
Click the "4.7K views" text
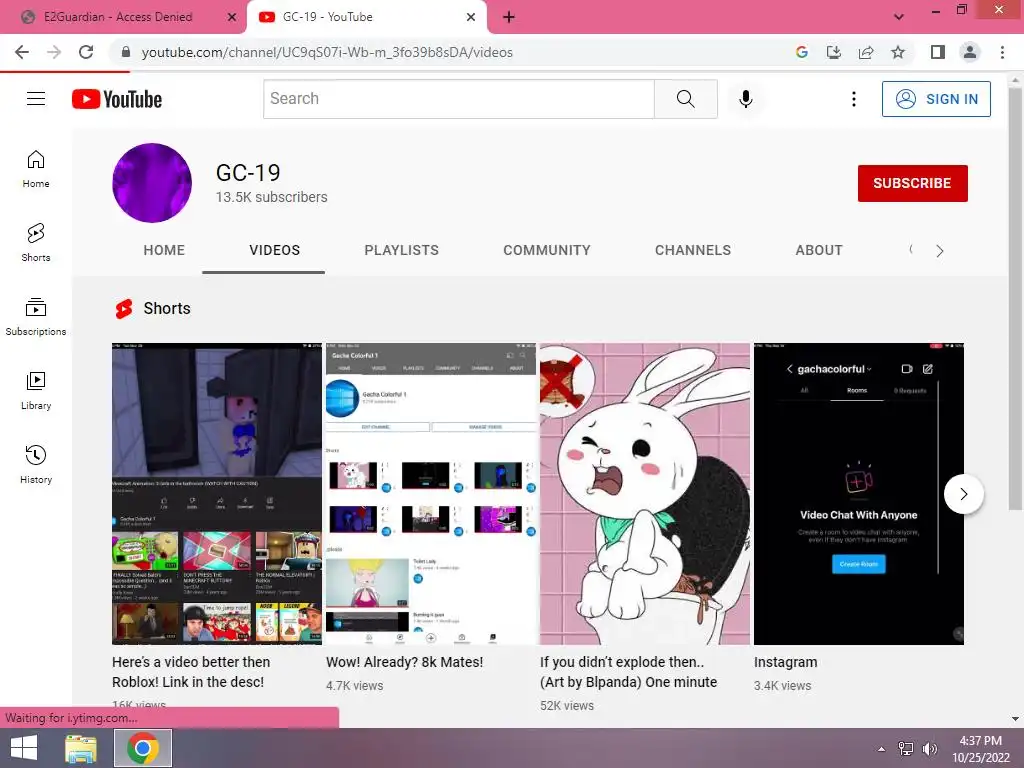pos(355,686)
